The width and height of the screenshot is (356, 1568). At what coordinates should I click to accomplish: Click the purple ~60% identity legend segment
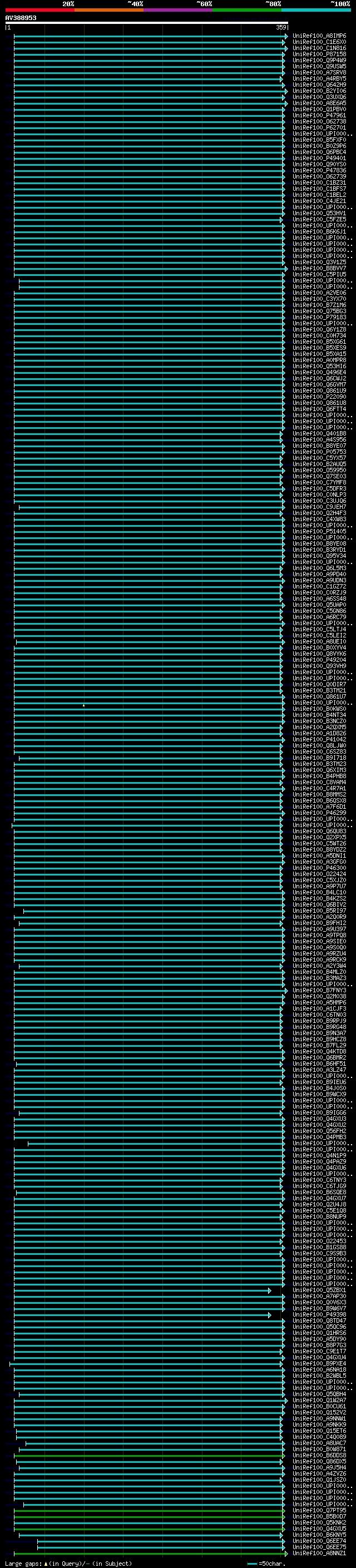pyautogui.click(x=177, y=10)
